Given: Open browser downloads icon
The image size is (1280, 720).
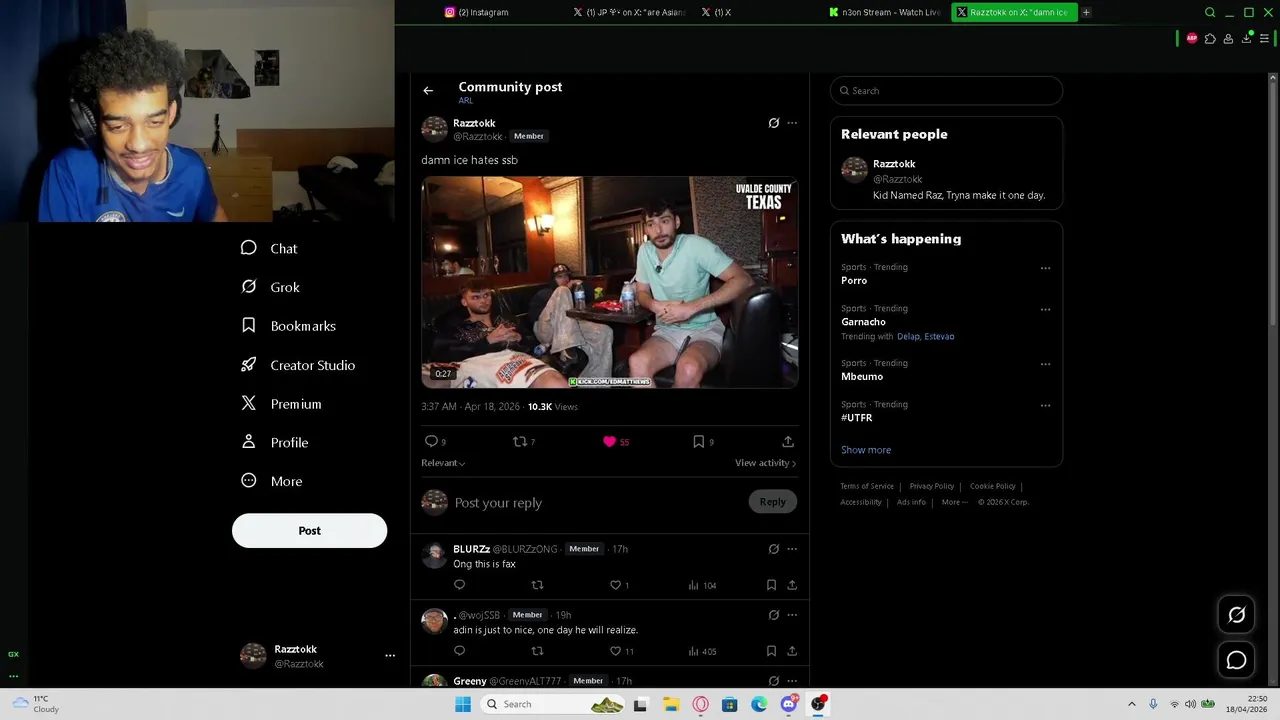Looking at the screenshot, I should [x=1247, y=38].
